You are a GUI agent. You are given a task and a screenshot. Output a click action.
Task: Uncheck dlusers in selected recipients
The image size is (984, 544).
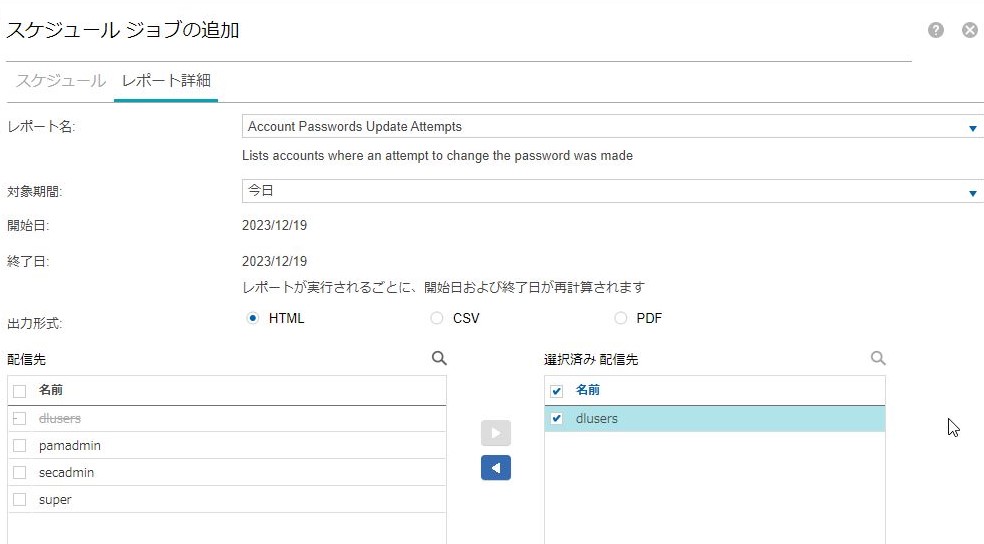pos(557,418)
